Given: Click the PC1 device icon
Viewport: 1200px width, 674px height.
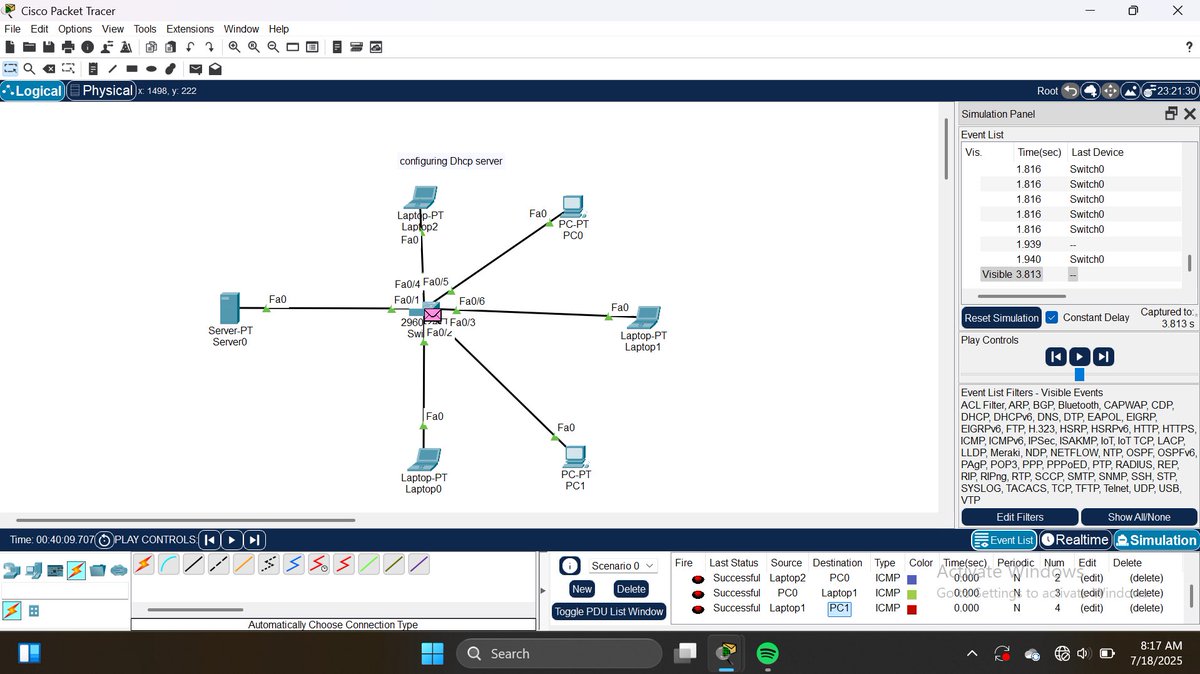Looking at the screenshot, I should pos(574,456).
